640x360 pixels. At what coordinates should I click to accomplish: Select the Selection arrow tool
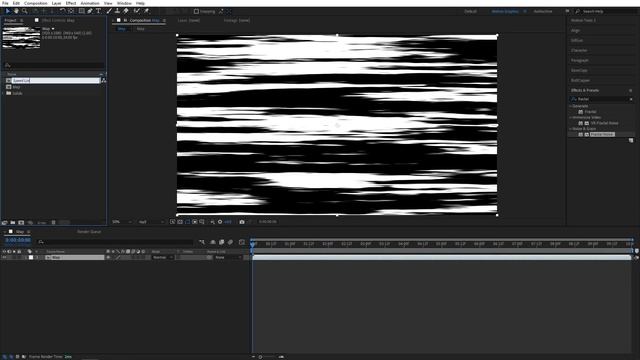click(x=7, y=11)
